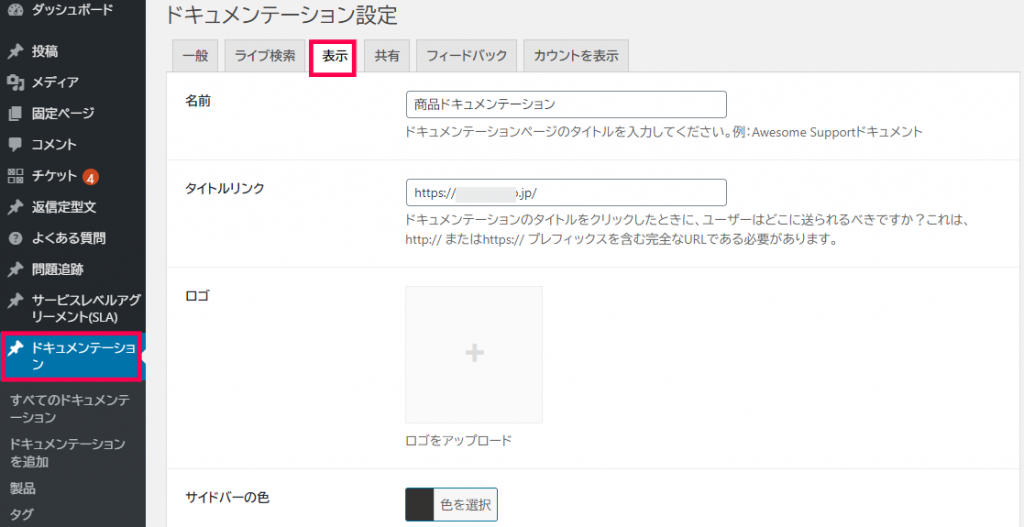
Task: Go to すべてのドキュメンテーション submenu link
Action: pos(71,409)
